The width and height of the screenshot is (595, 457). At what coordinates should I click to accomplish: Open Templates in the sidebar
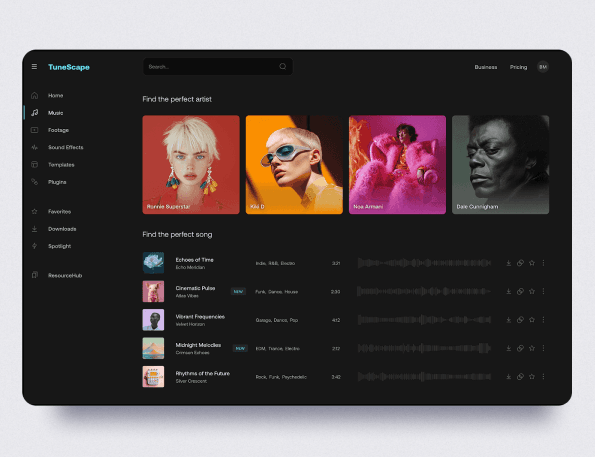pos(61,165)
